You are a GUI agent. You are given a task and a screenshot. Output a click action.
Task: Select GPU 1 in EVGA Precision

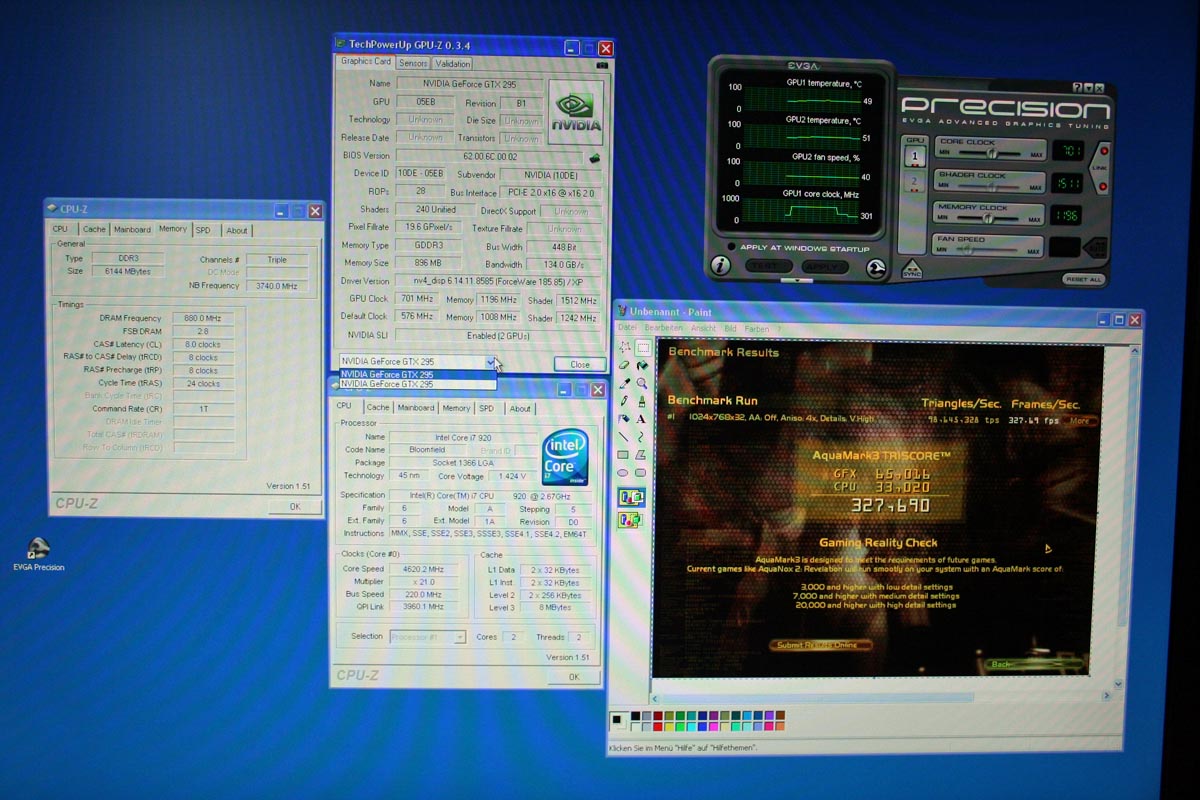point(915,156)
